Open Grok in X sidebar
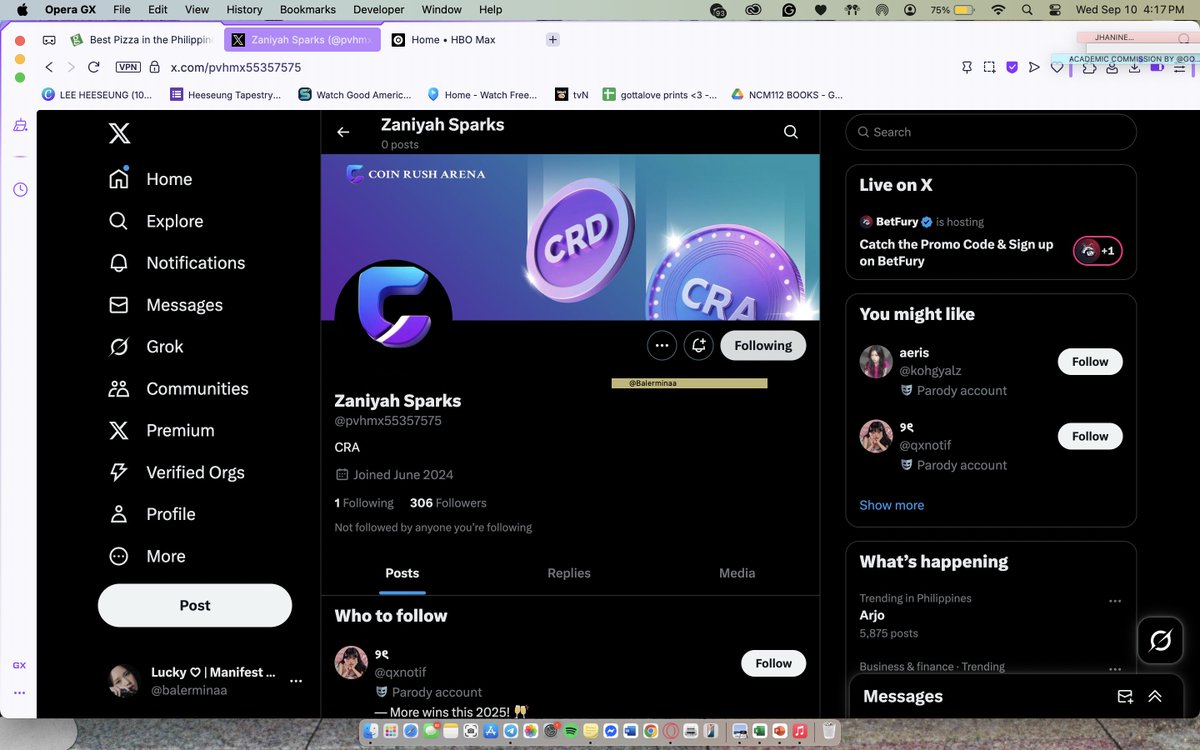 point(146,347)
